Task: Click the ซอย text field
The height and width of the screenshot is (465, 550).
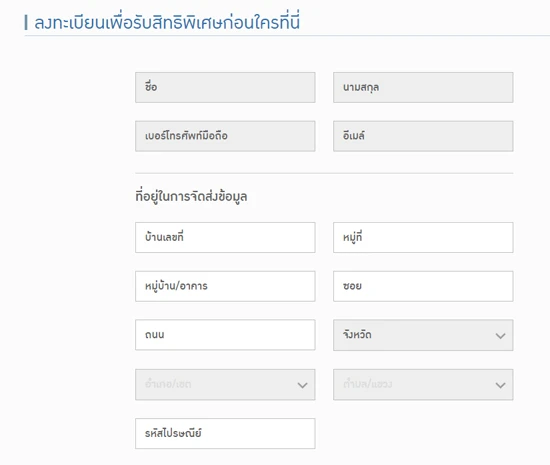Action: (423, 286)
